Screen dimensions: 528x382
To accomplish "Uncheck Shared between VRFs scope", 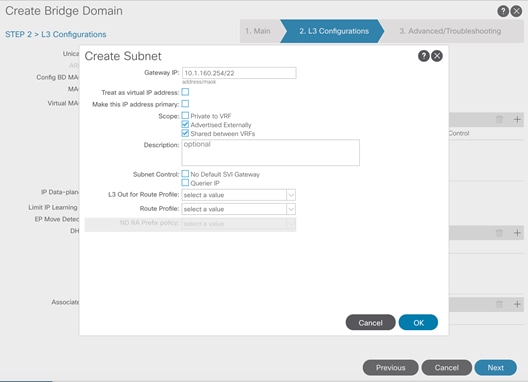I will point(185,133).
